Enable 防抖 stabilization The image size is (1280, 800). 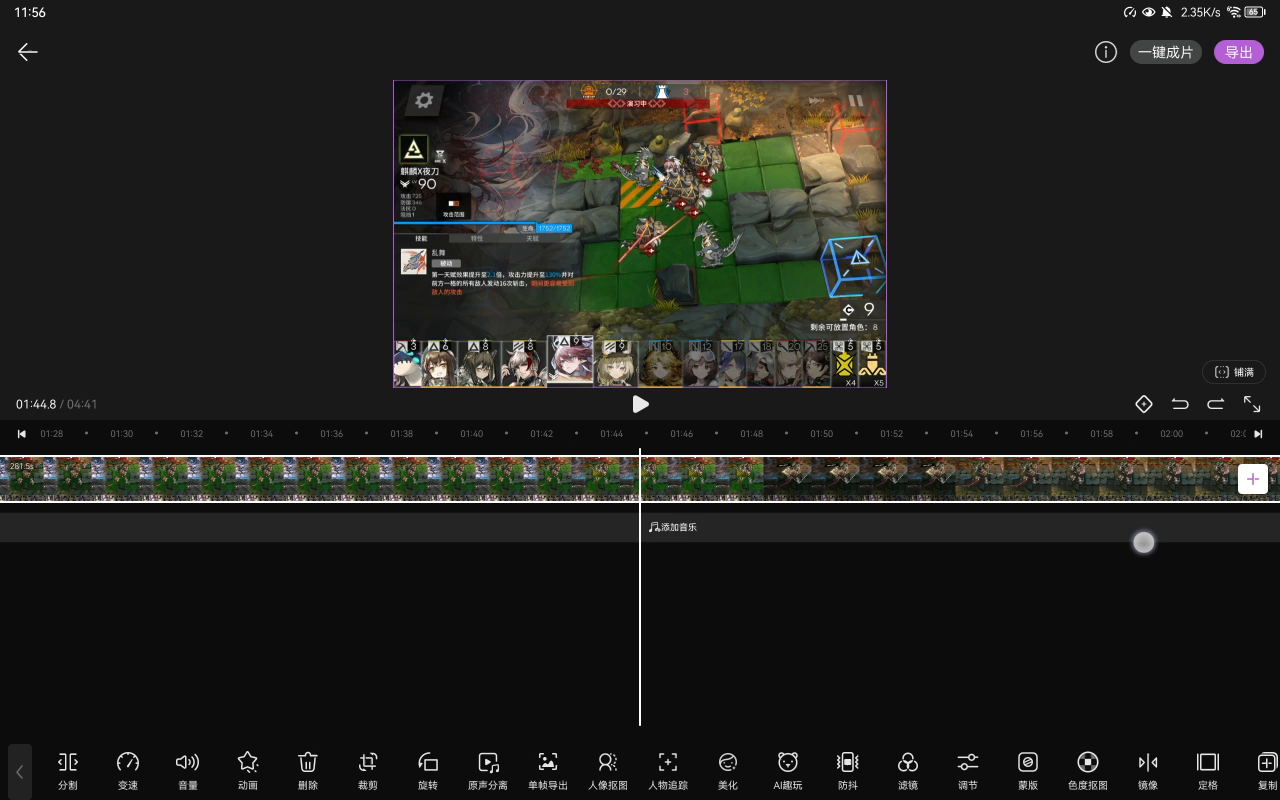(848, 772)
